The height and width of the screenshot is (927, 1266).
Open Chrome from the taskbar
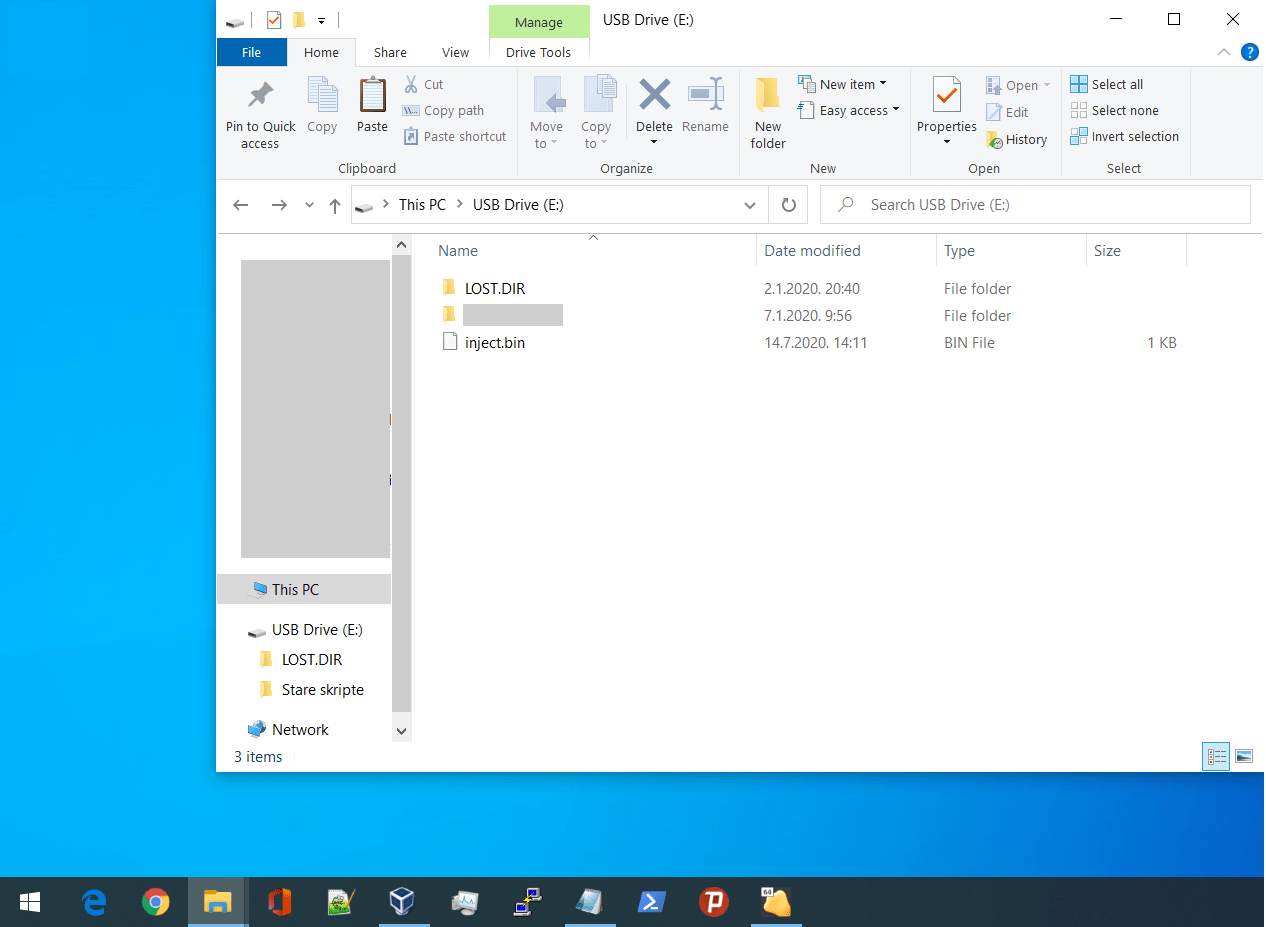(x=155, y=903)
